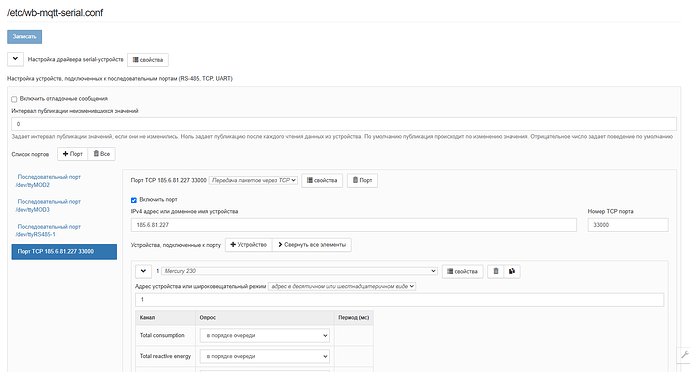Enable the debug messages checkbox
The height and width of the screenshot is (372, 690).
click(x=15, y=99)
